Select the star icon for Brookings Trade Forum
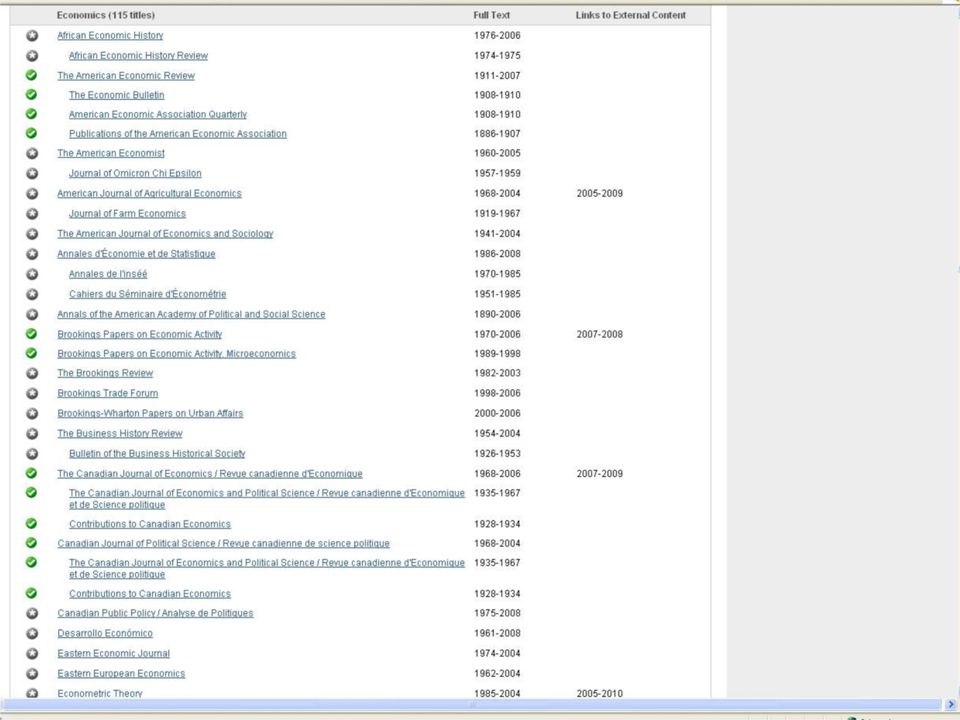960x720 pixels. pos(32,394)
